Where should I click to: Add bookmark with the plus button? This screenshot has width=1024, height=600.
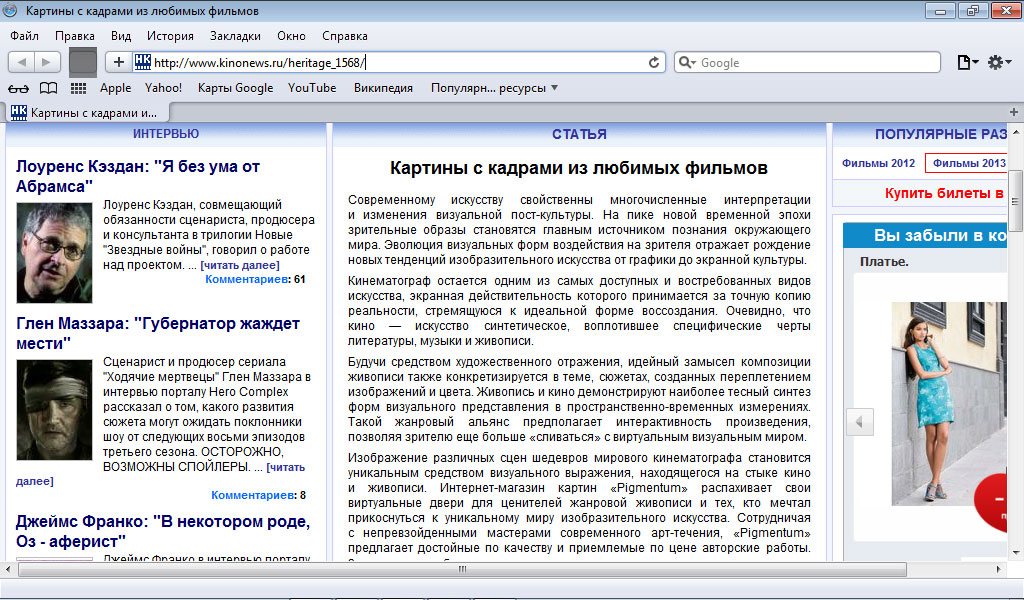click(x=118, y=62)
